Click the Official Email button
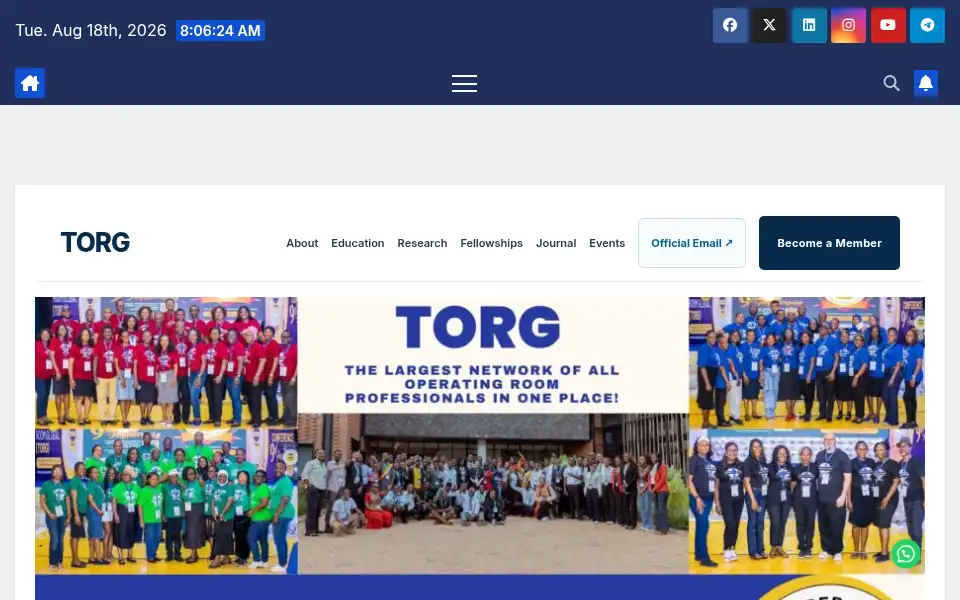Viewport: 960px width, 600px height. pos(692,243)
